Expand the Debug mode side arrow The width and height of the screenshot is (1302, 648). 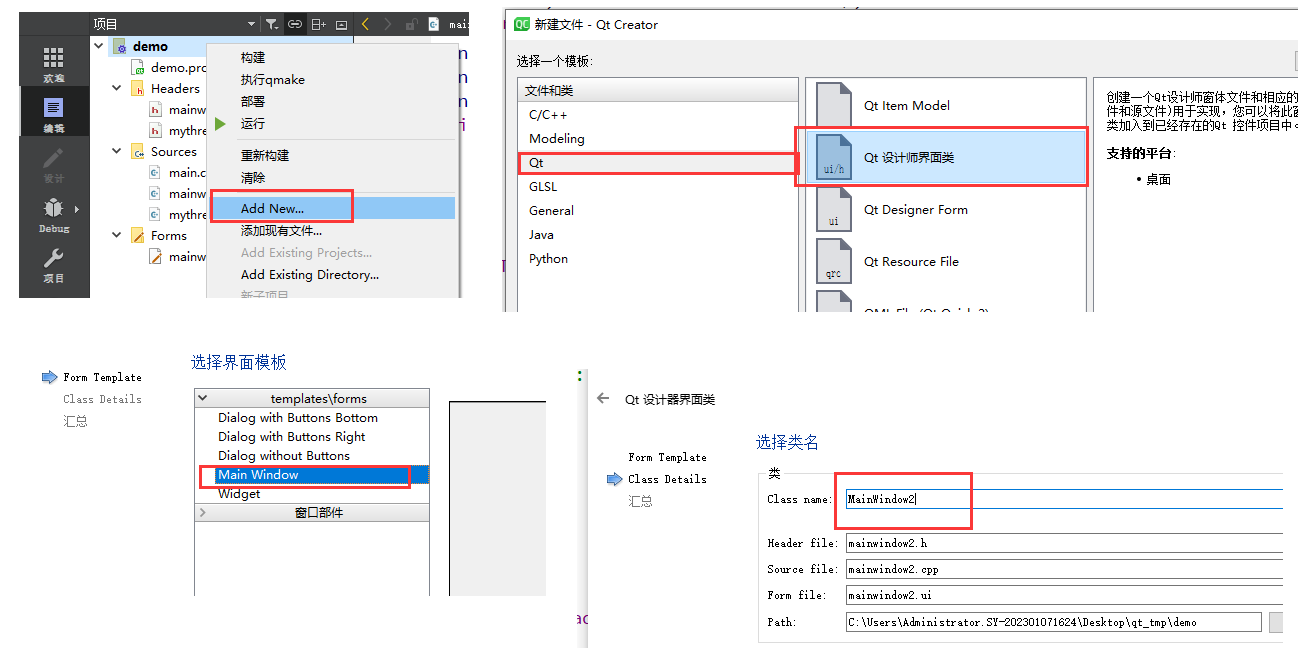[77, 209]
